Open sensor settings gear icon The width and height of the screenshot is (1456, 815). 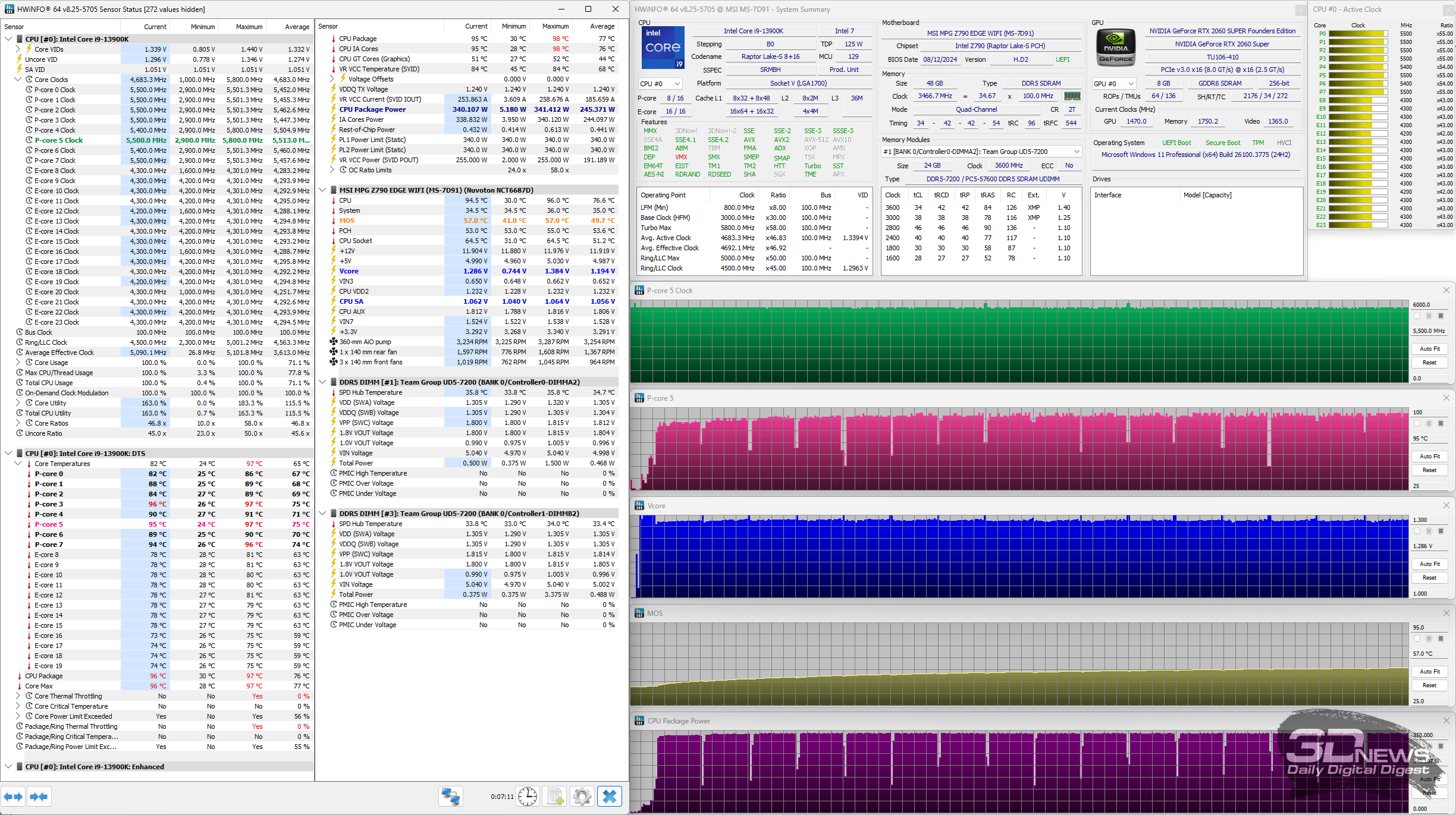582,797
